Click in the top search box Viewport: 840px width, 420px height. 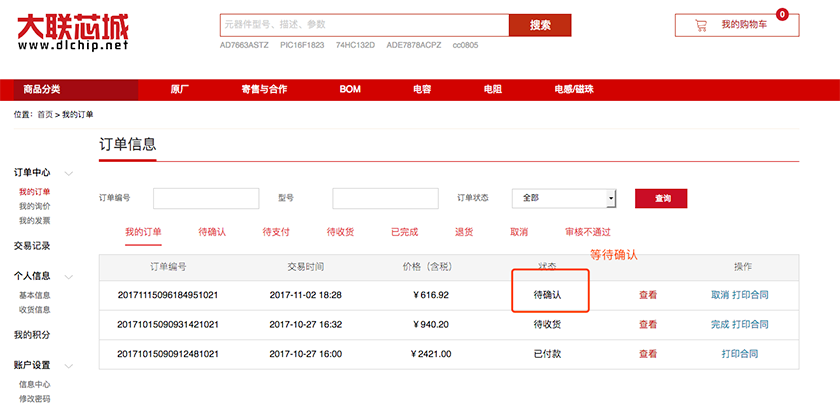364,25
